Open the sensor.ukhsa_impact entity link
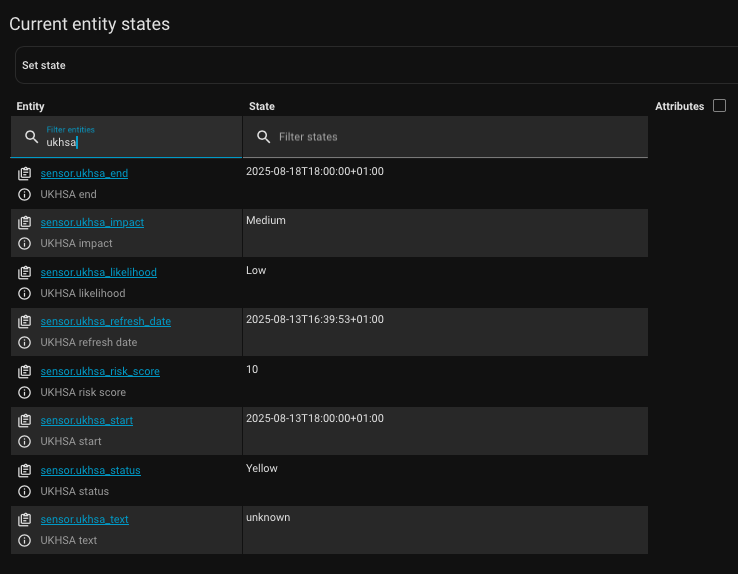 point(92,222)
